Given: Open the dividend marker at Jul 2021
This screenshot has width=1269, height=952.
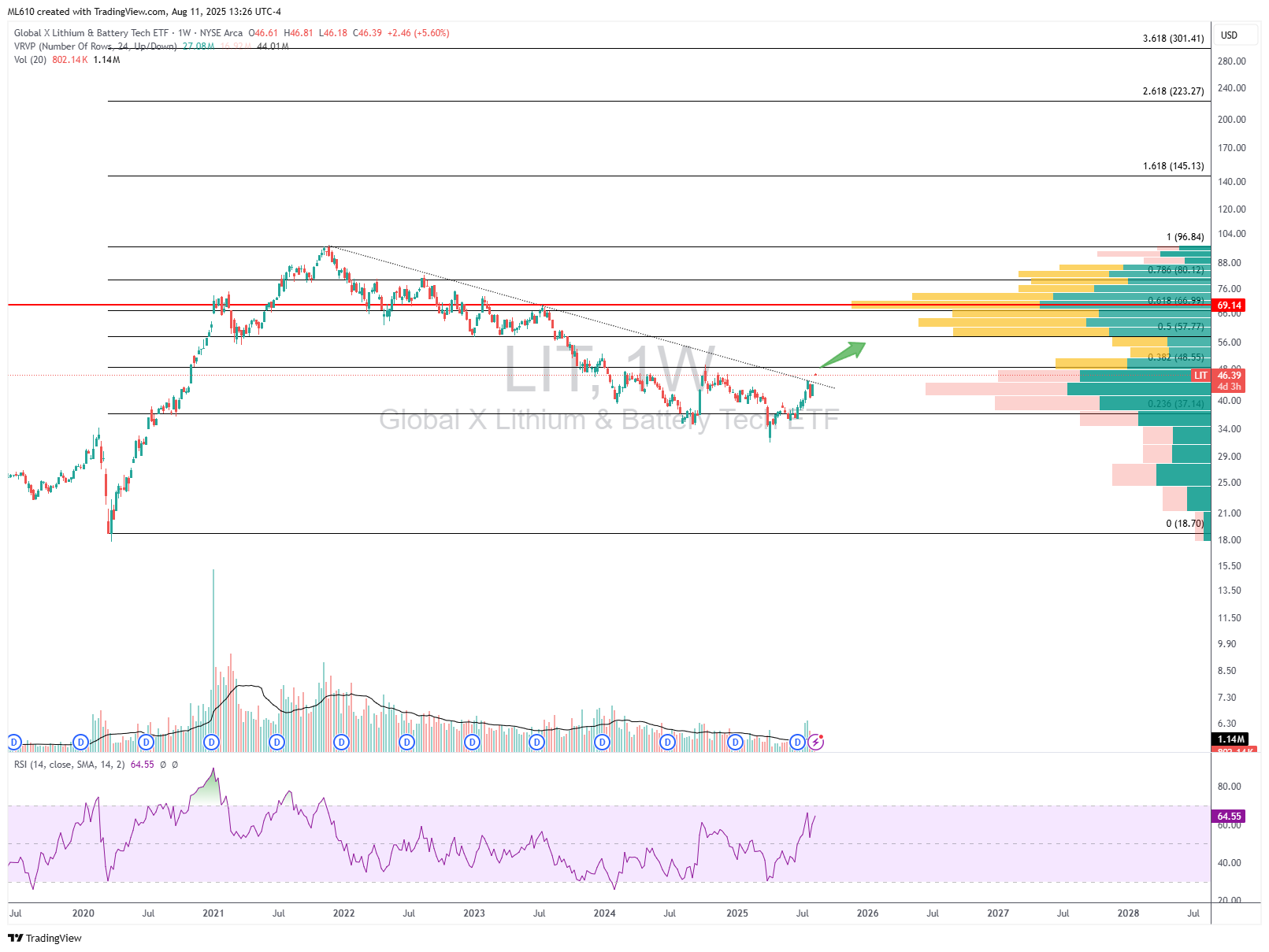Looking at the screenshot, I should (x=276, y=742).
